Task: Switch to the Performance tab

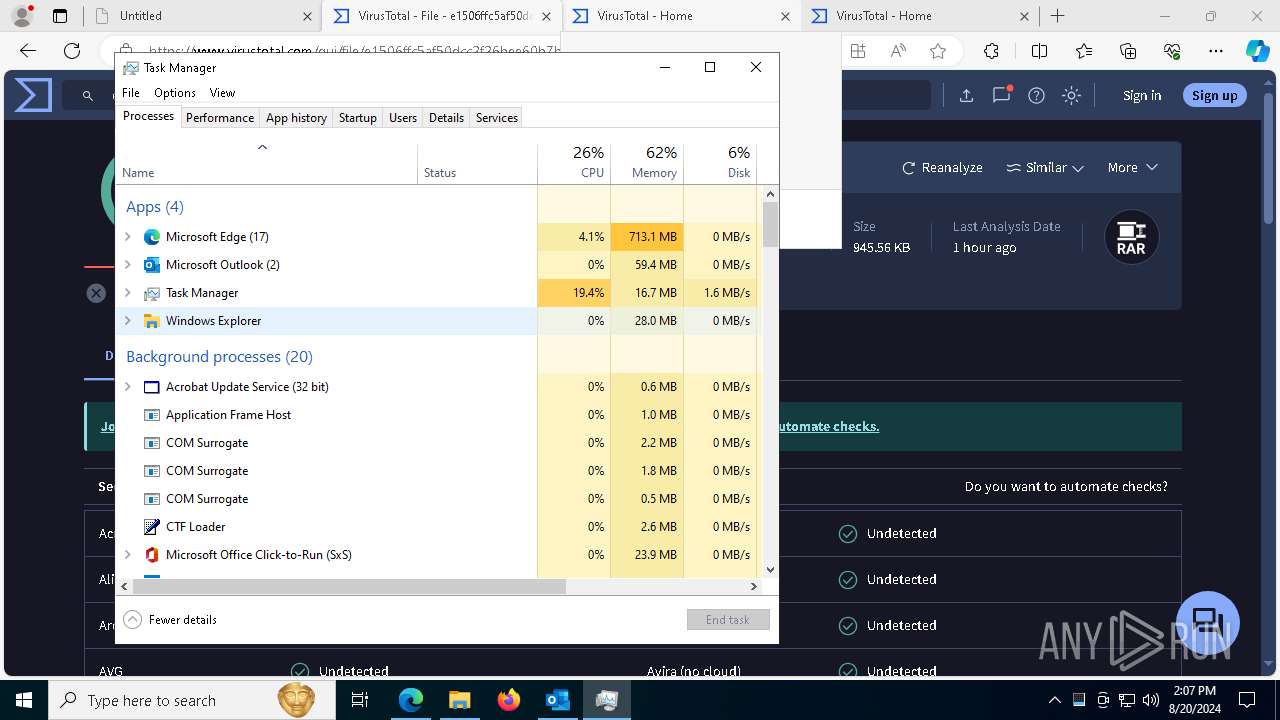Action: tap(220, 118)
